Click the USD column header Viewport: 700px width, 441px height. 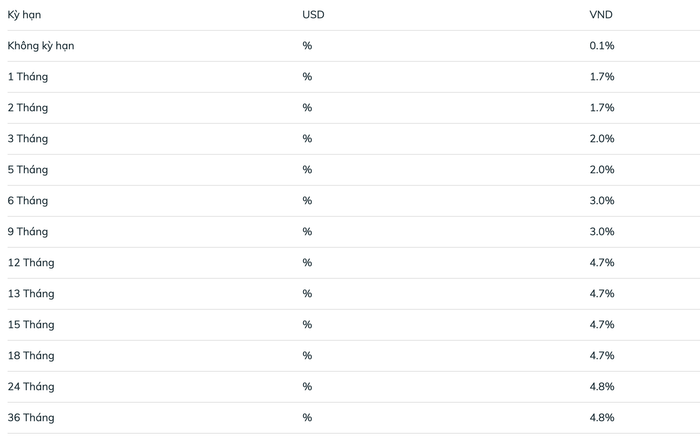coord(313,15)
